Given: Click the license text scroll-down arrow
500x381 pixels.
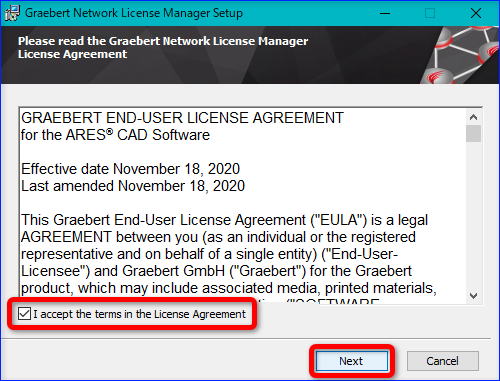Looking at the screenshot, I should (473, 296).
